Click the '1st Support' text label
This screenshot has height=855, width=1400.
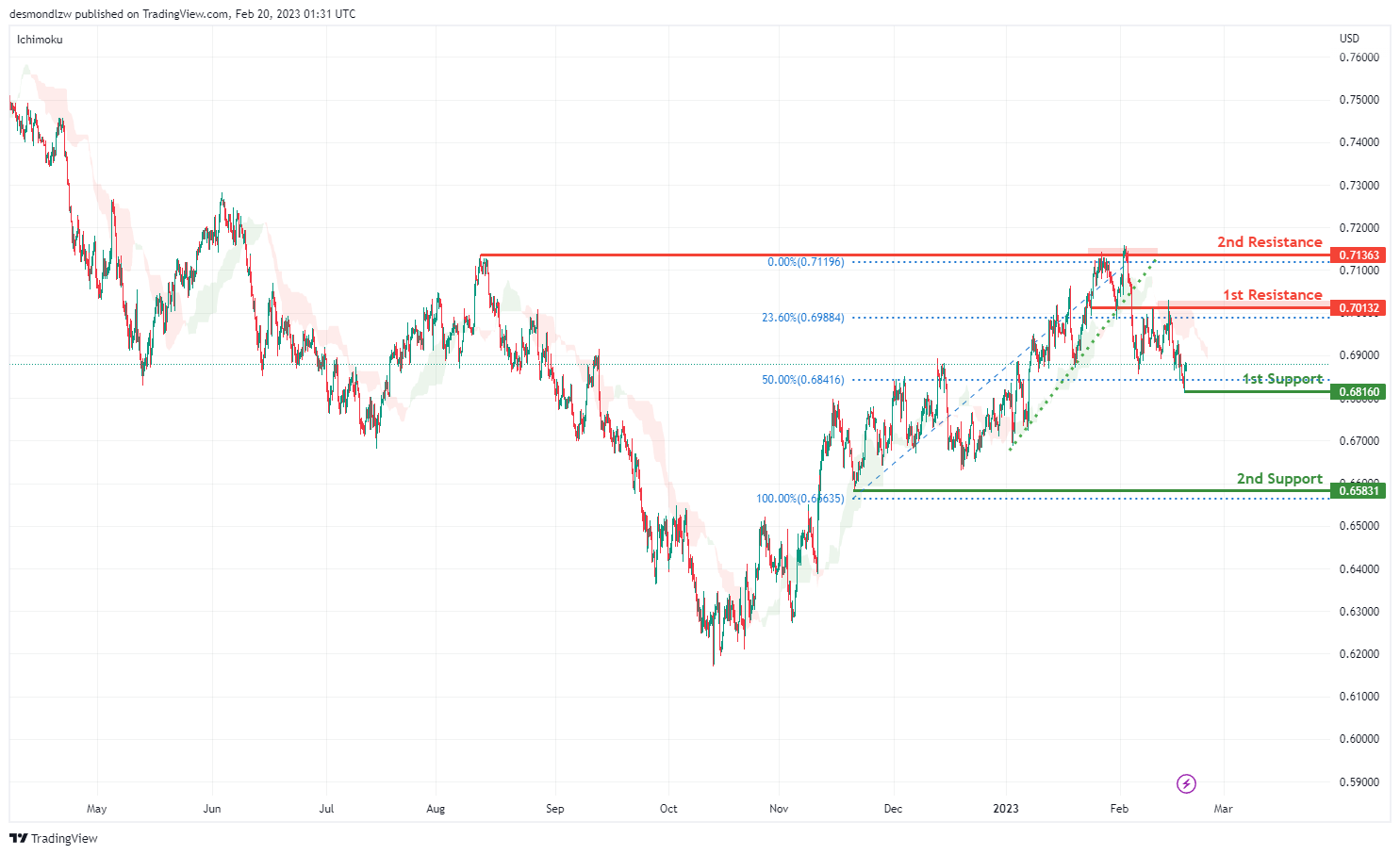coord(1282,379)
